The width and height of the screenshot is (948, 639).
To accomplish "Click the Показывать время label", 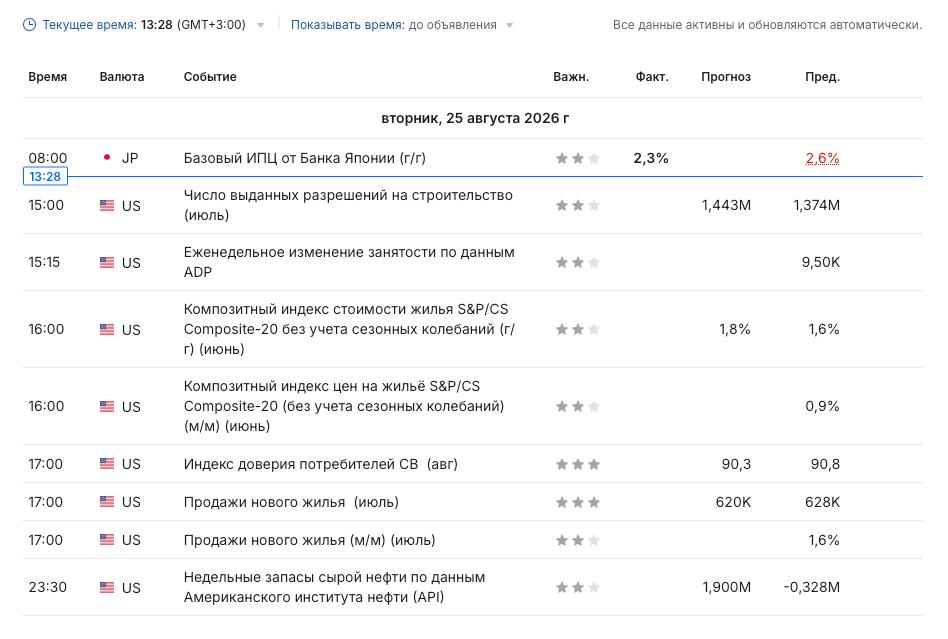I will [x=348, y=25].
